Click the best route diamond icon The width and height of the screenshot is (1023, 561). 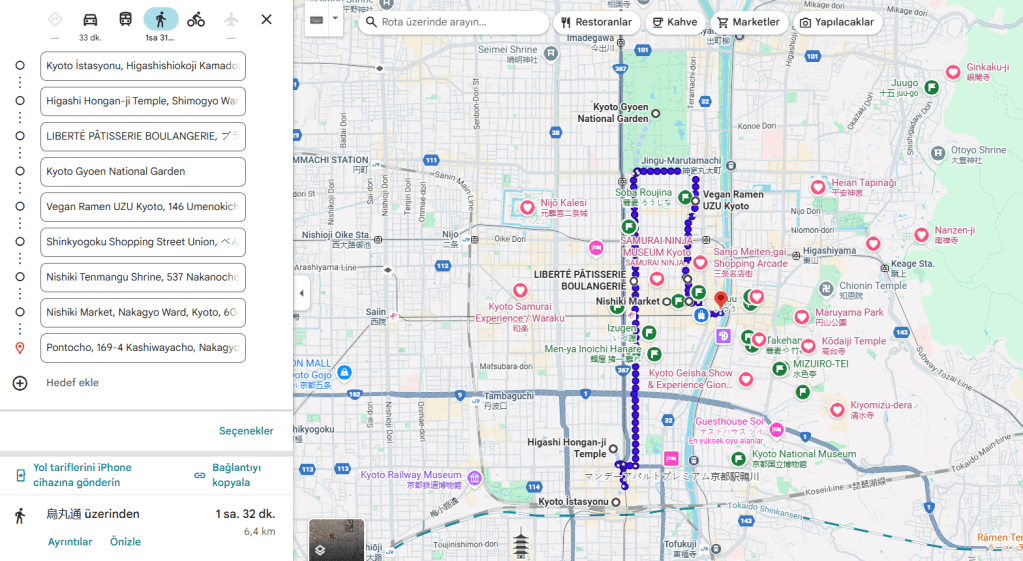55,20
